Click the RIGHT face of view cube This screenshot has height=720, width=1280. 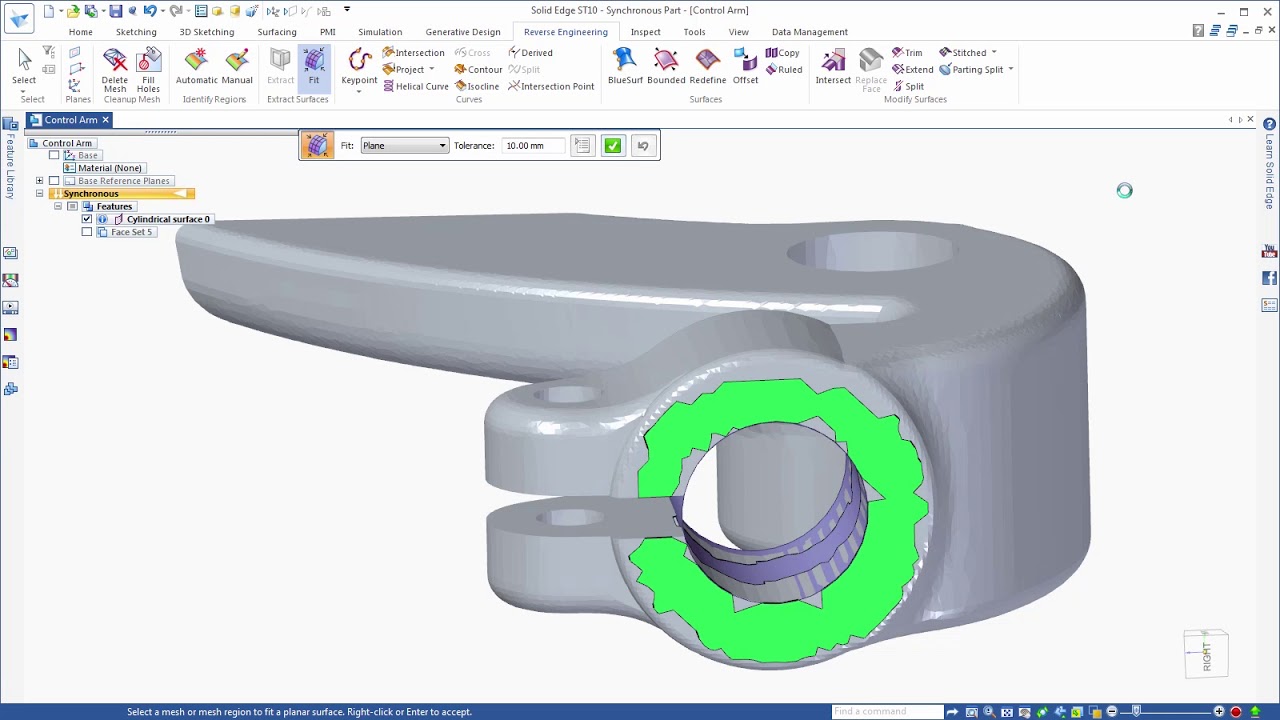[1207, 656]
